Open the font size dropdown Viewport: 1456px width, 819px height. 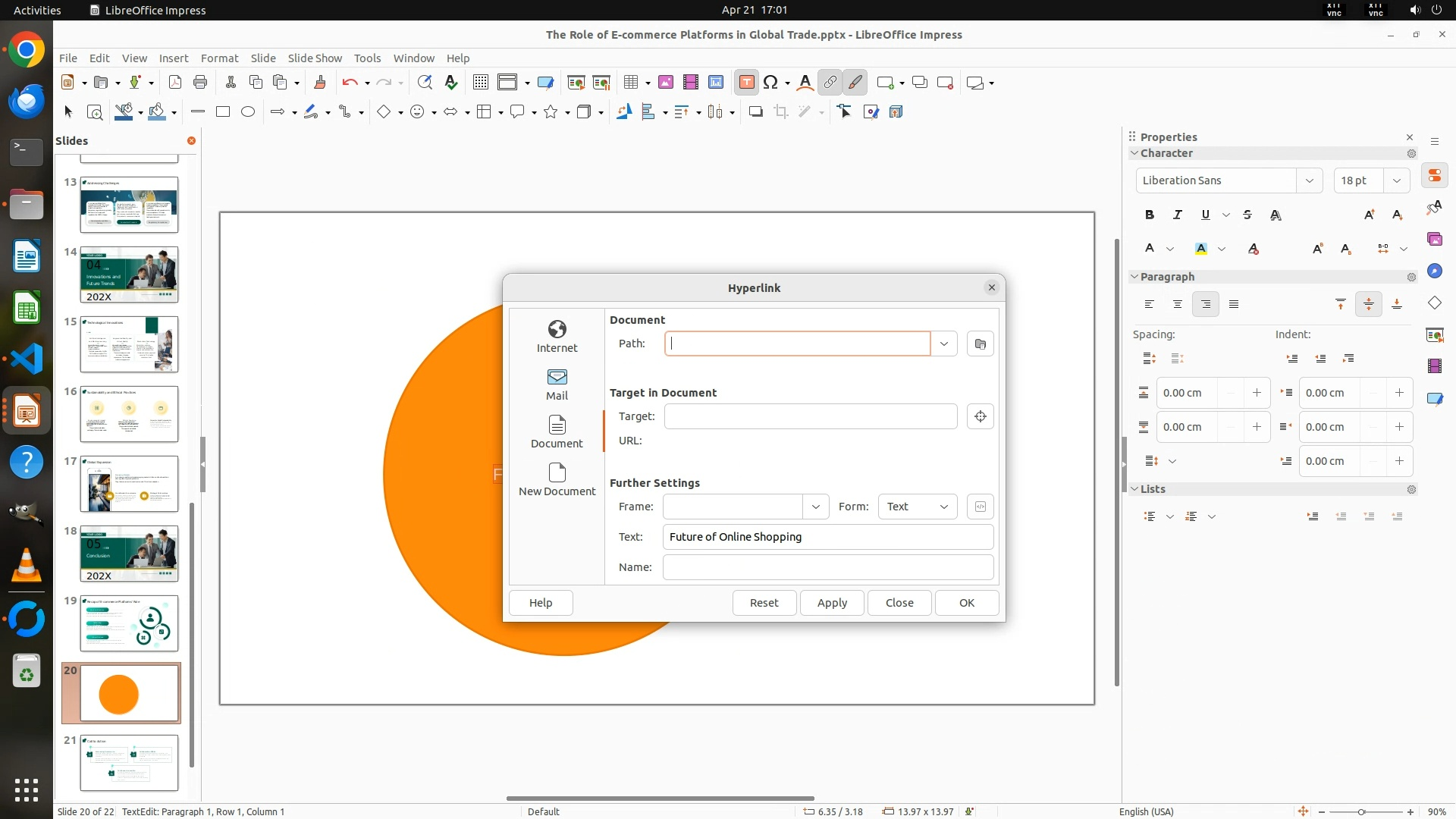(1396, 180)
